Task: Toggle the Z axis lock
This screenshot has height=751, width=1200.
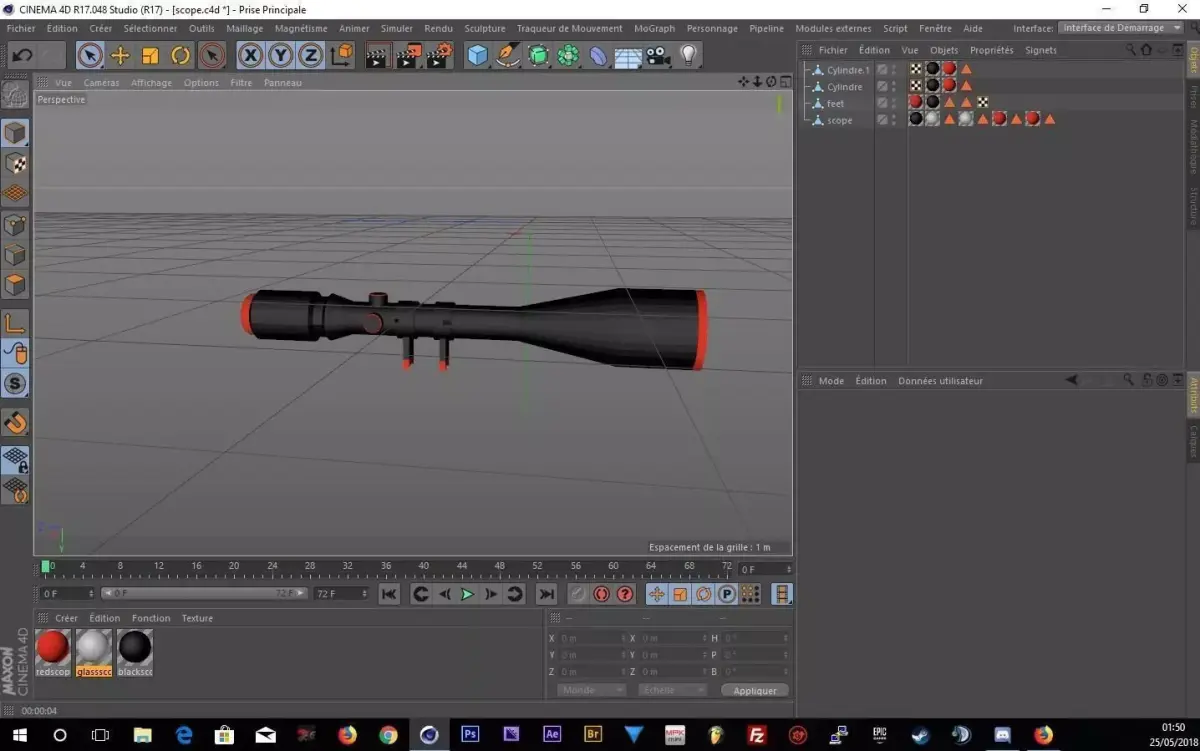Action: pos(311,56)
